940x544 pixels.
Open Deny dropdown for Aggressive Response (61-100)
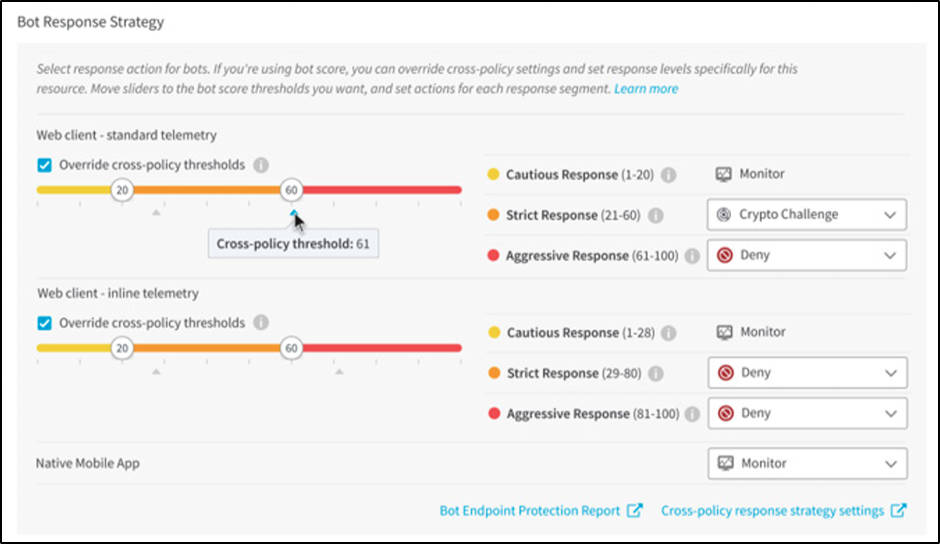[807, 255]
